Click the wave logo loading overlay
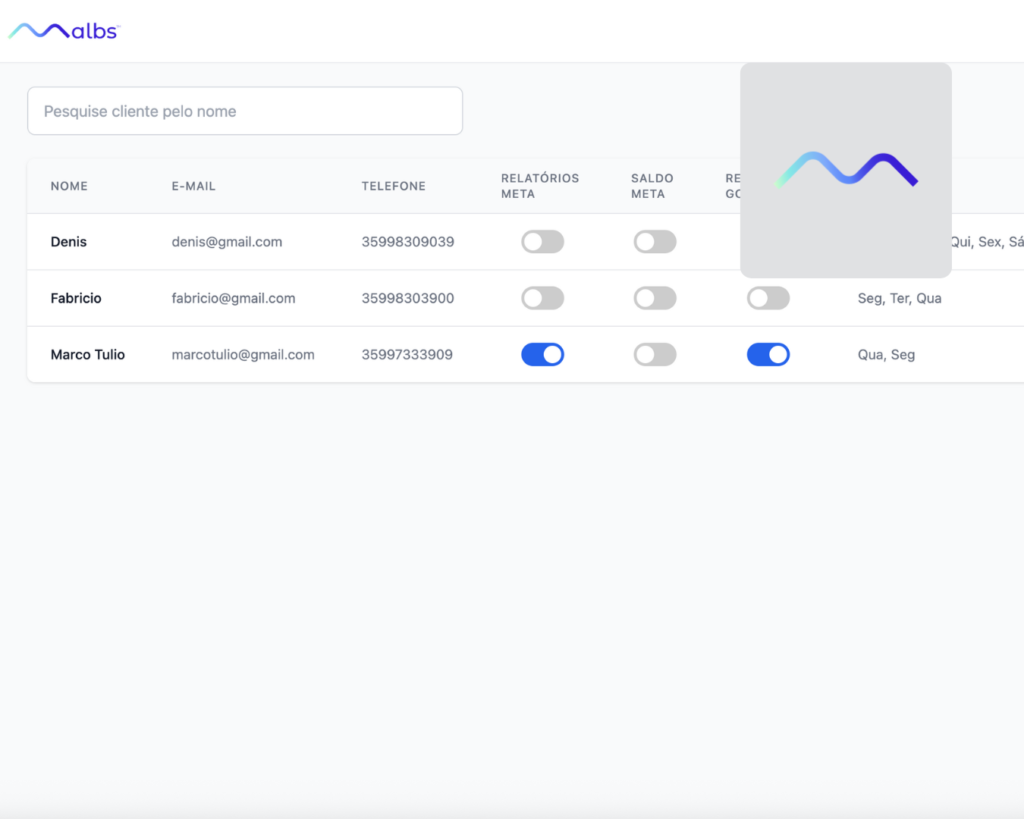The image size is (1024, 819). point(846,170)
